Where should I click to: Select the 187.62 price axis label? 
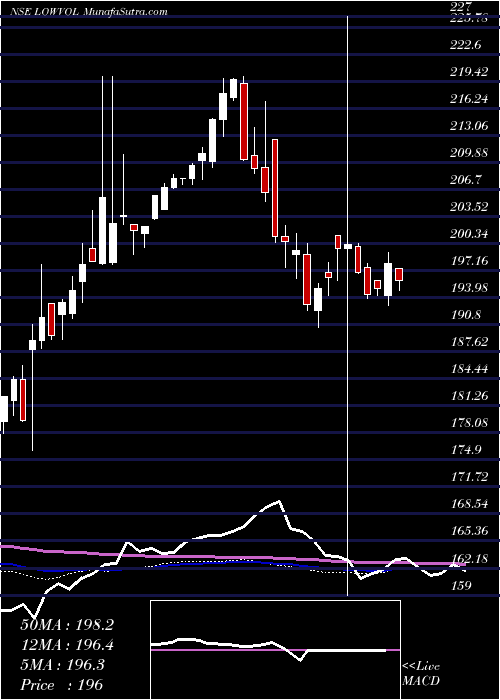pos(471,342)
